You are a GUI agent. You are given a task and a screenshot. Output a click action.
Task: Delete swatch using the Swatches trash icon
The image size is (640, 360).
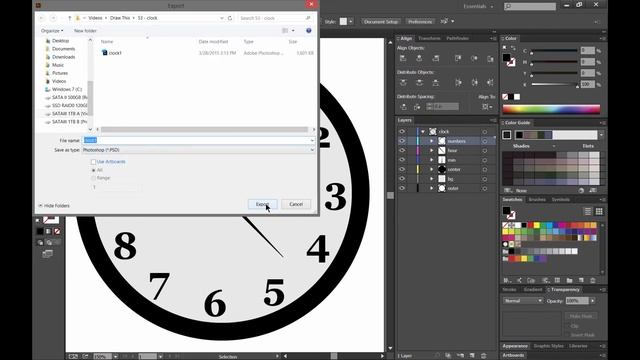point(593,280)
